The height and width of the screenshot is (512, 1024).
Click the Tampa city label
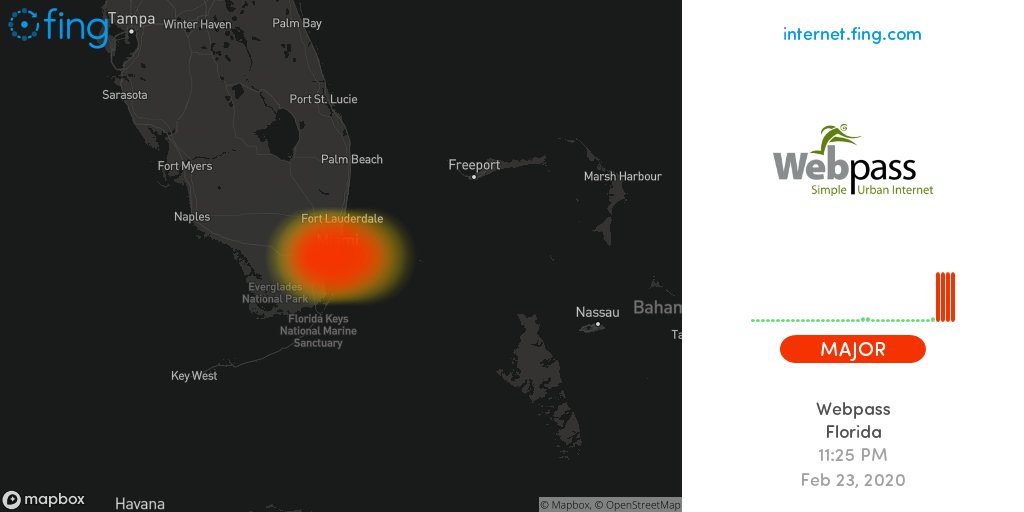pos(131,18)
